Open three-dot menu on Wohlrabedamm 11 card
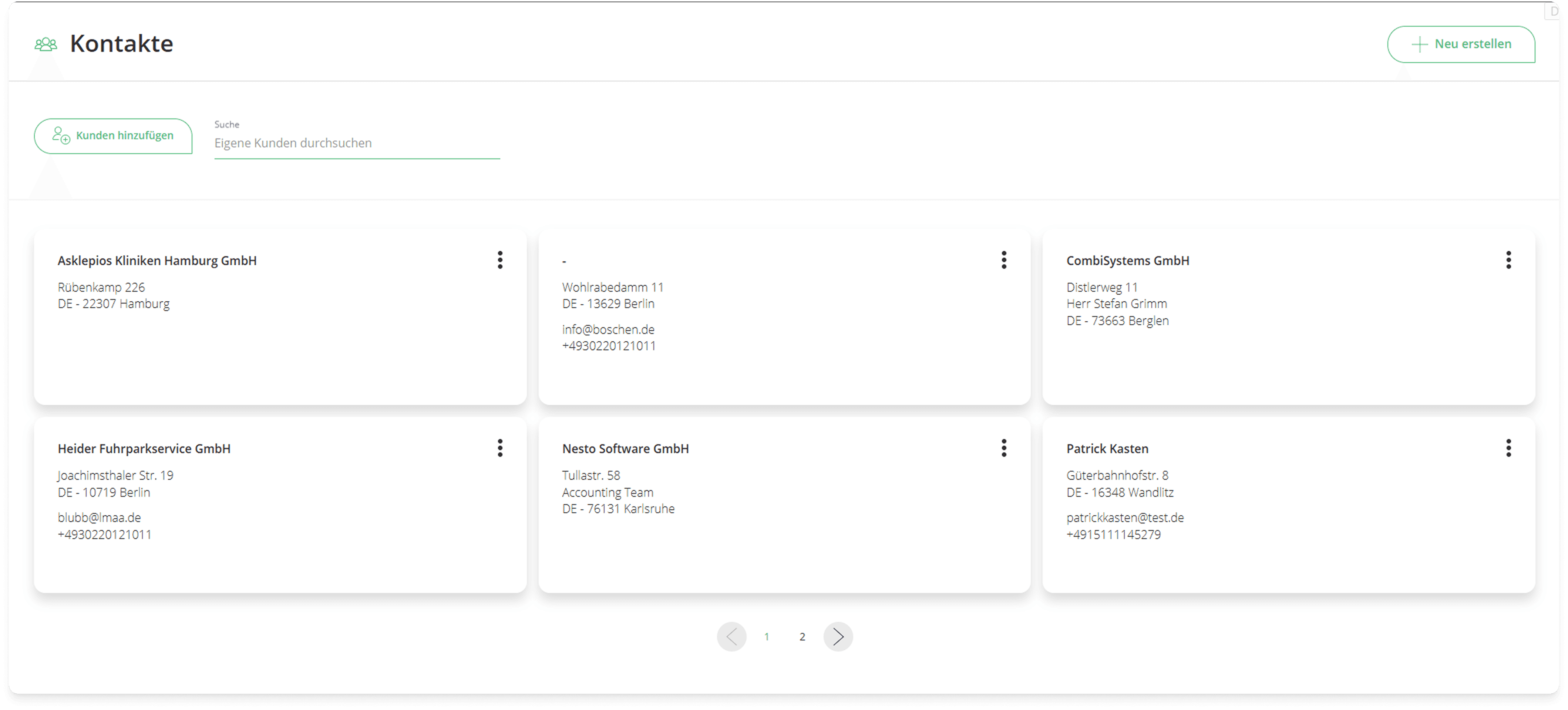Viewport: 1568px width, 710px height. tap(1004, 260)
